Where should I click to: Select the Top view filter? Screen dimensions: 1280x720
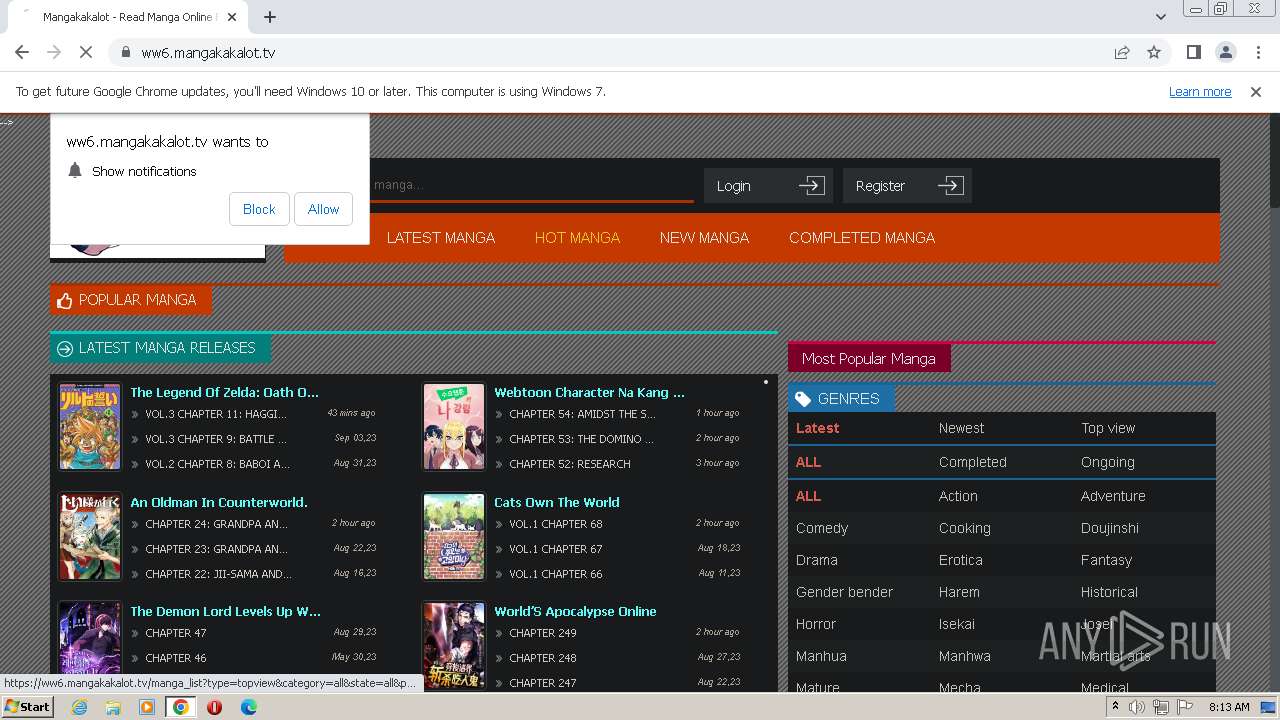click(1108, 428)
